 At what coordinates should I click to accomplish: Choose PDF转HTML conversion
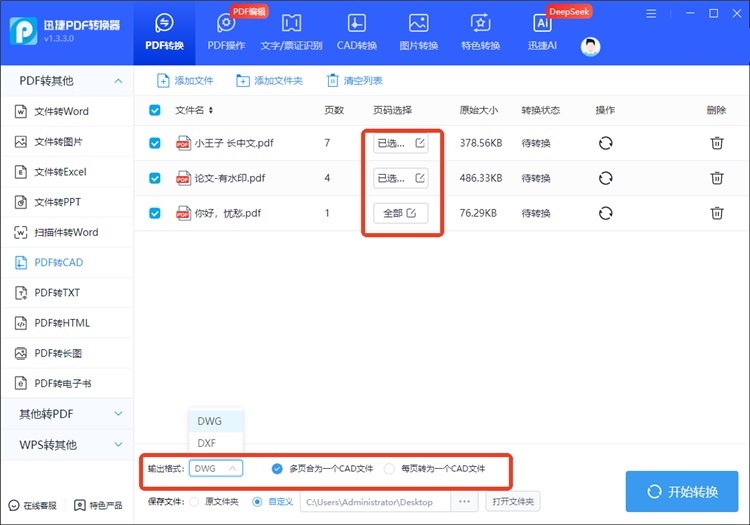(x=67, y=323)
